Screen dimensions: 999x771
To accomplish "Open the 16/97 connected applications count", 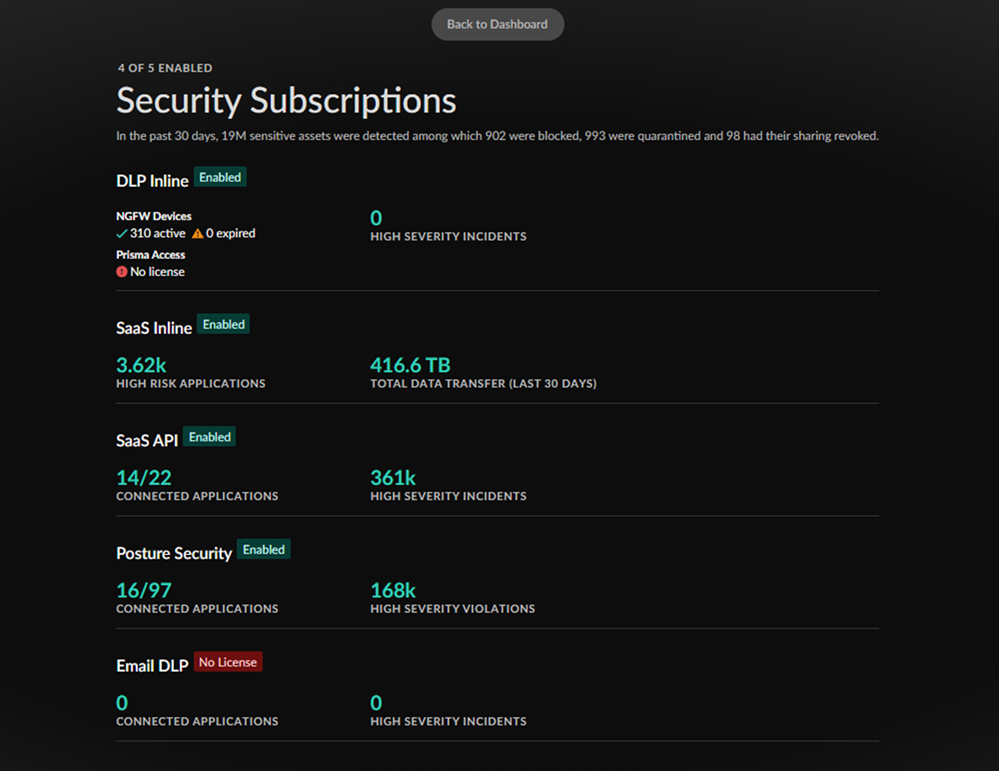I will pyautogui.click(x=144, y=591).
